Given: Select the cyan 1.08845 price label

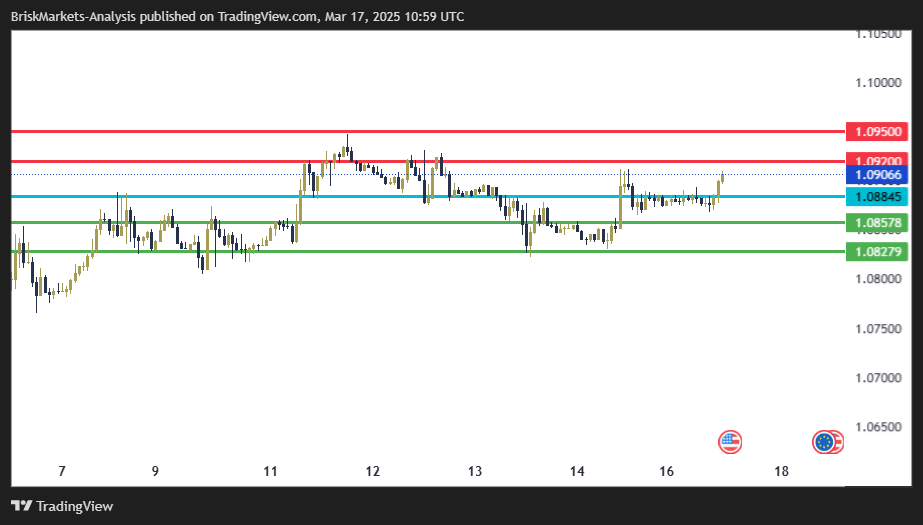Looking at the screenshot, I should pos(876,196).
